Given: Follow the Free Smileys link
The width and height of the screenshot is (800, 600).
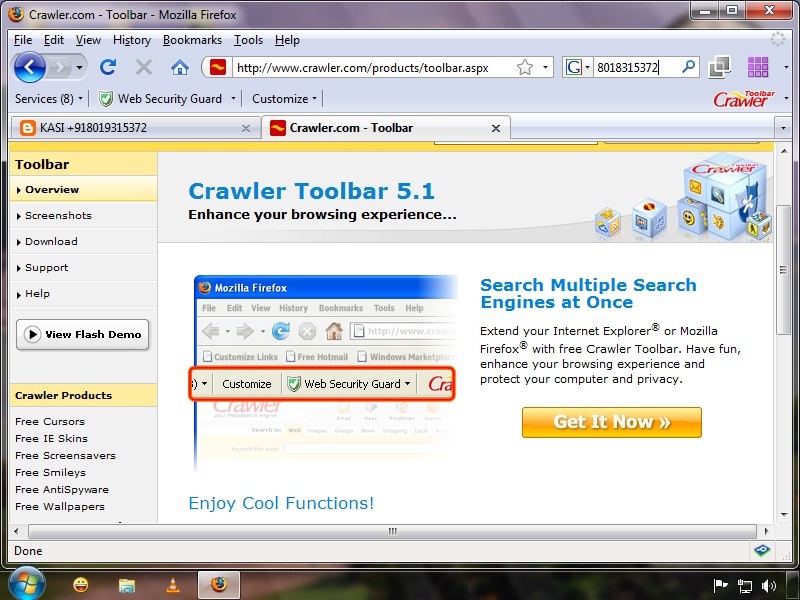Looking at the screenshot, I should [51, 472].
